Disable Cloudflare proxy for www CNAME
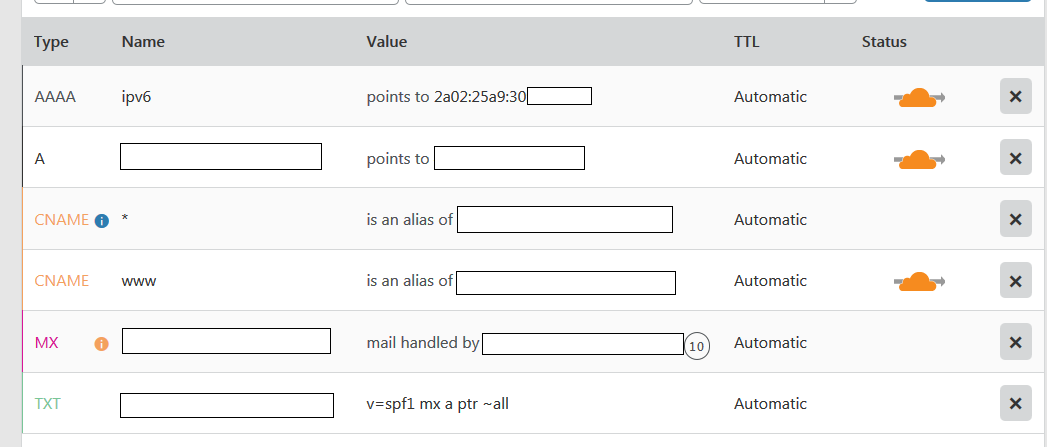This screenshot has height=447, width=1047. tap(919, 282)
